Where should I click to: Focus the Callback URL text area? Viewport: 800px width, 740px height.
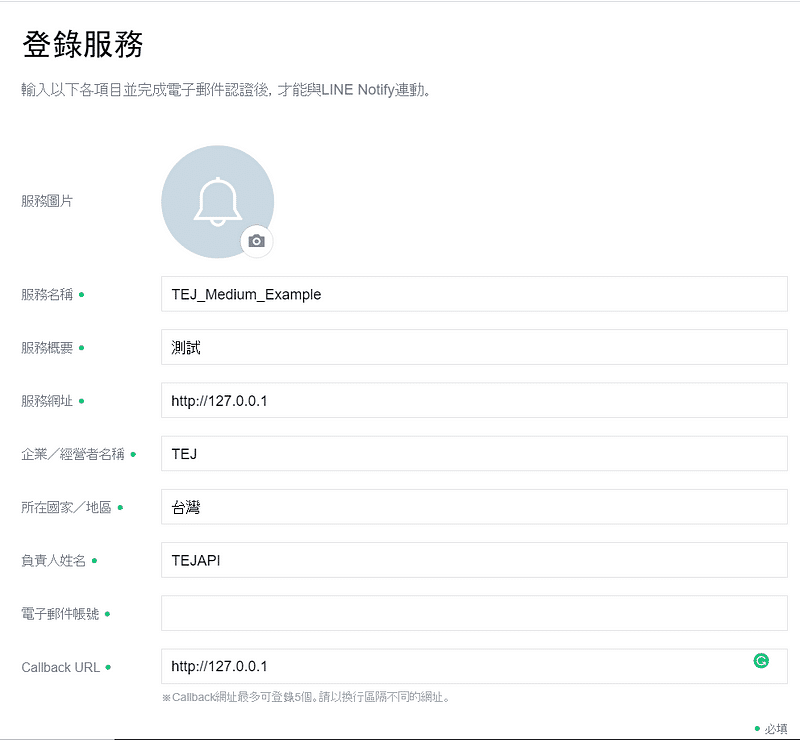click(x=450, y=666)
